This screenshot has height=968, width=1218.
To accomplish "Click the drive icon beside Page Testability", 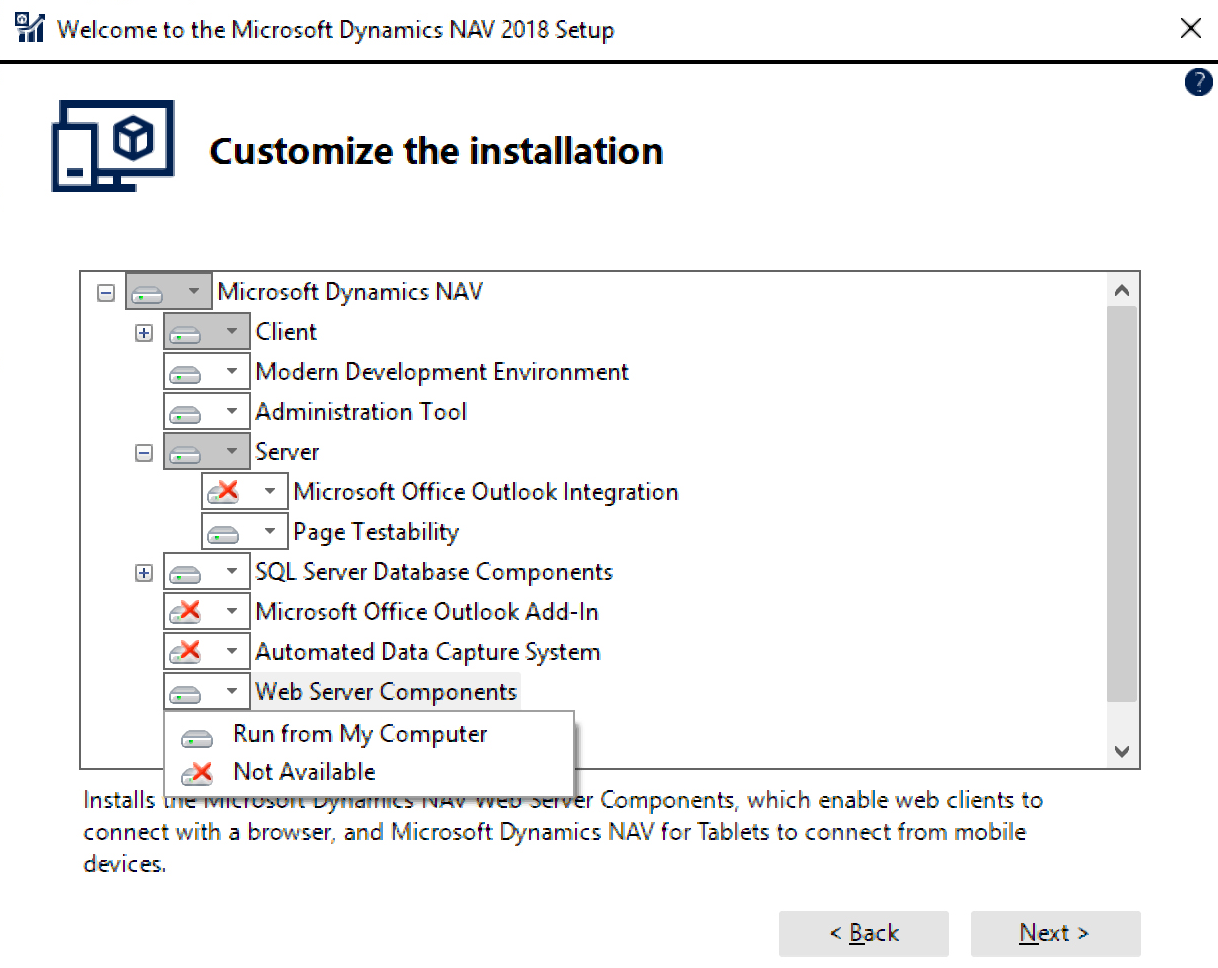I will [x=224, y=533].
